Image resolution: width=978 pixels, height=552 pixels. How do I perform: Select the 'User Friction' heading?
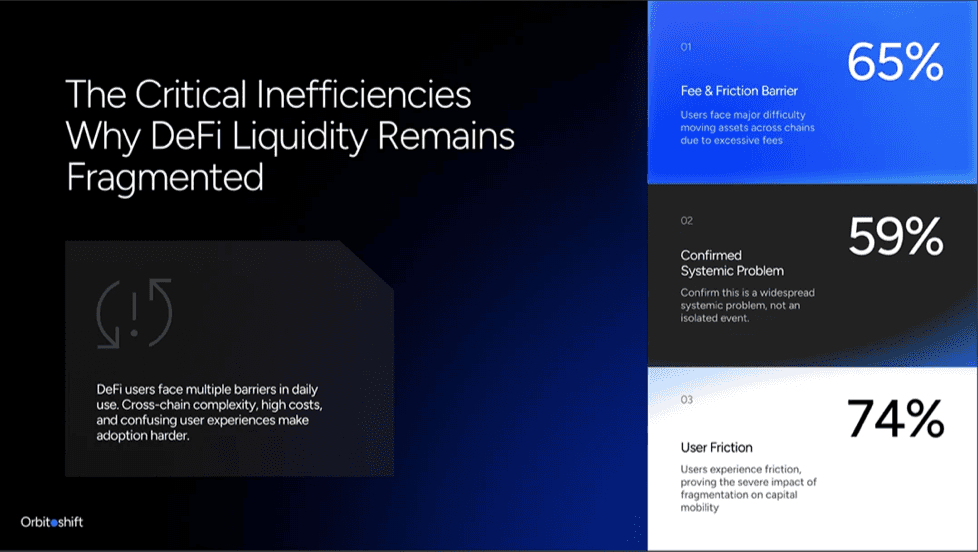click(x=717, y=447)
